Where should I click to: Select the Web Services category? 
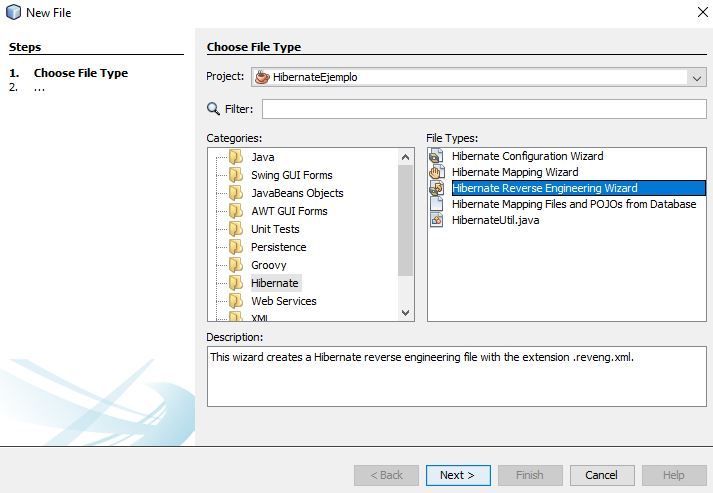283,301
